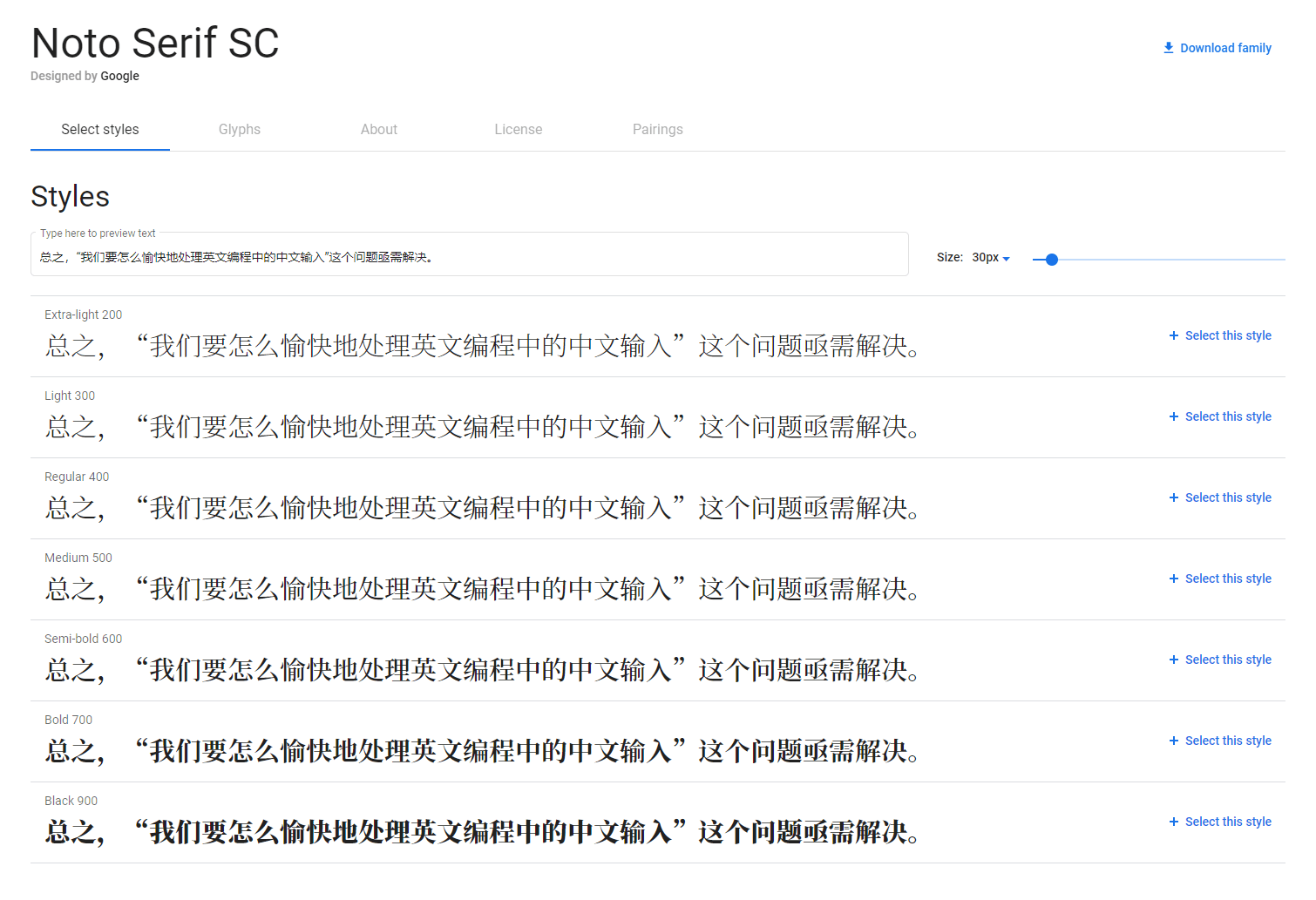1316x900 pixels.
Task: Select this style for Regular 400
Action: pyautogui.click(x=1220, y=497)
